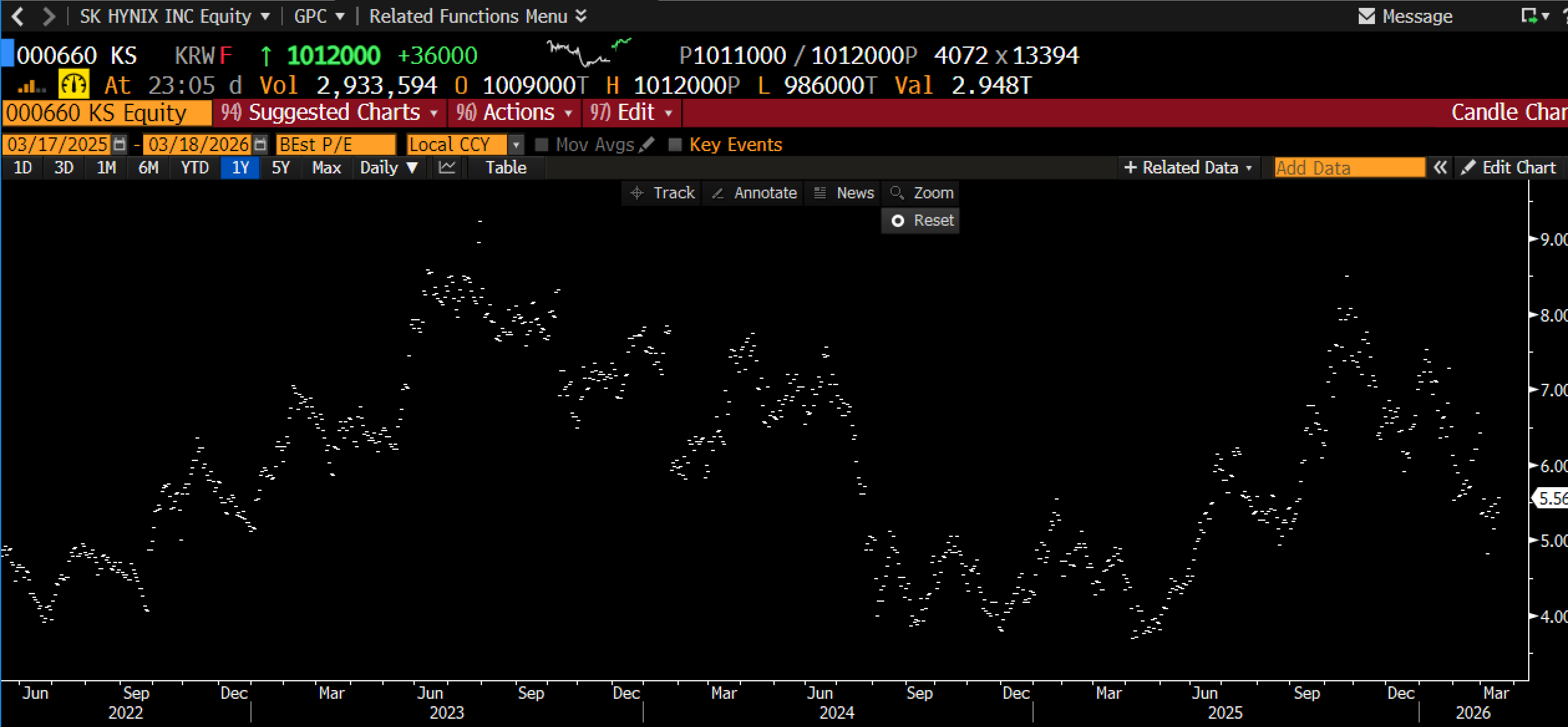This screenshot has width=1568, height=727.
Task: Click the Add Data input field
Action: click(1349, 168)
